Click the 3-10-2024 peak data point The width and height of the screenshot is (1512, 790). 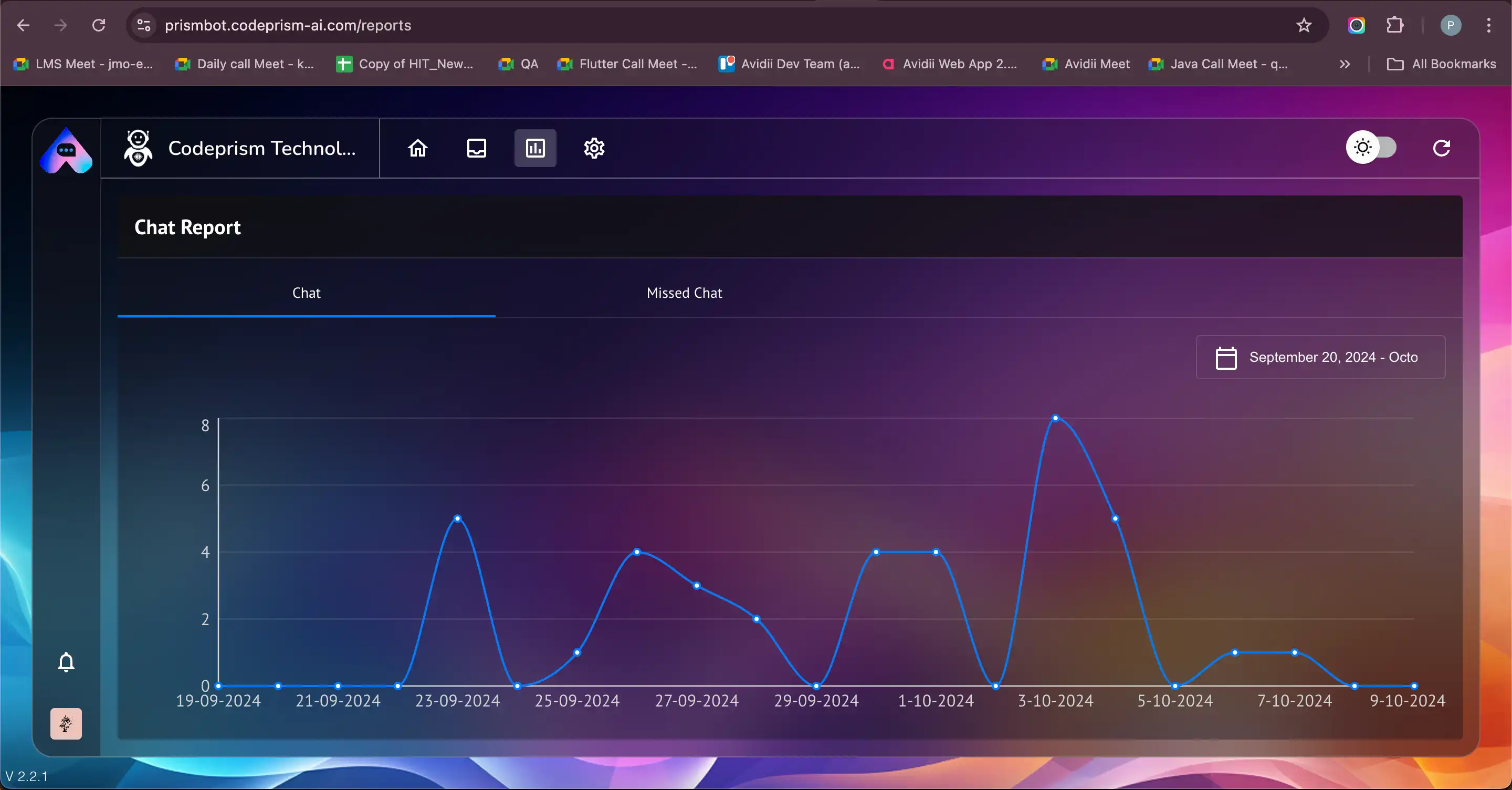click(x=1055, y=418)
